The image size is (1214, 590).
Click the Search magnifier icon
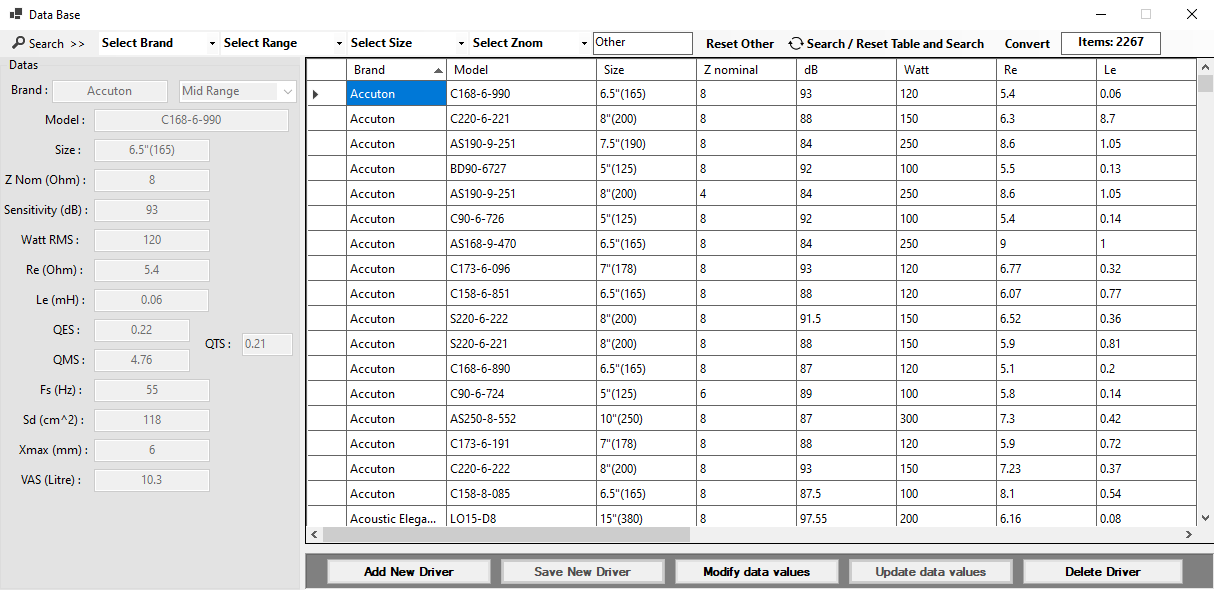tap(19, 43)
